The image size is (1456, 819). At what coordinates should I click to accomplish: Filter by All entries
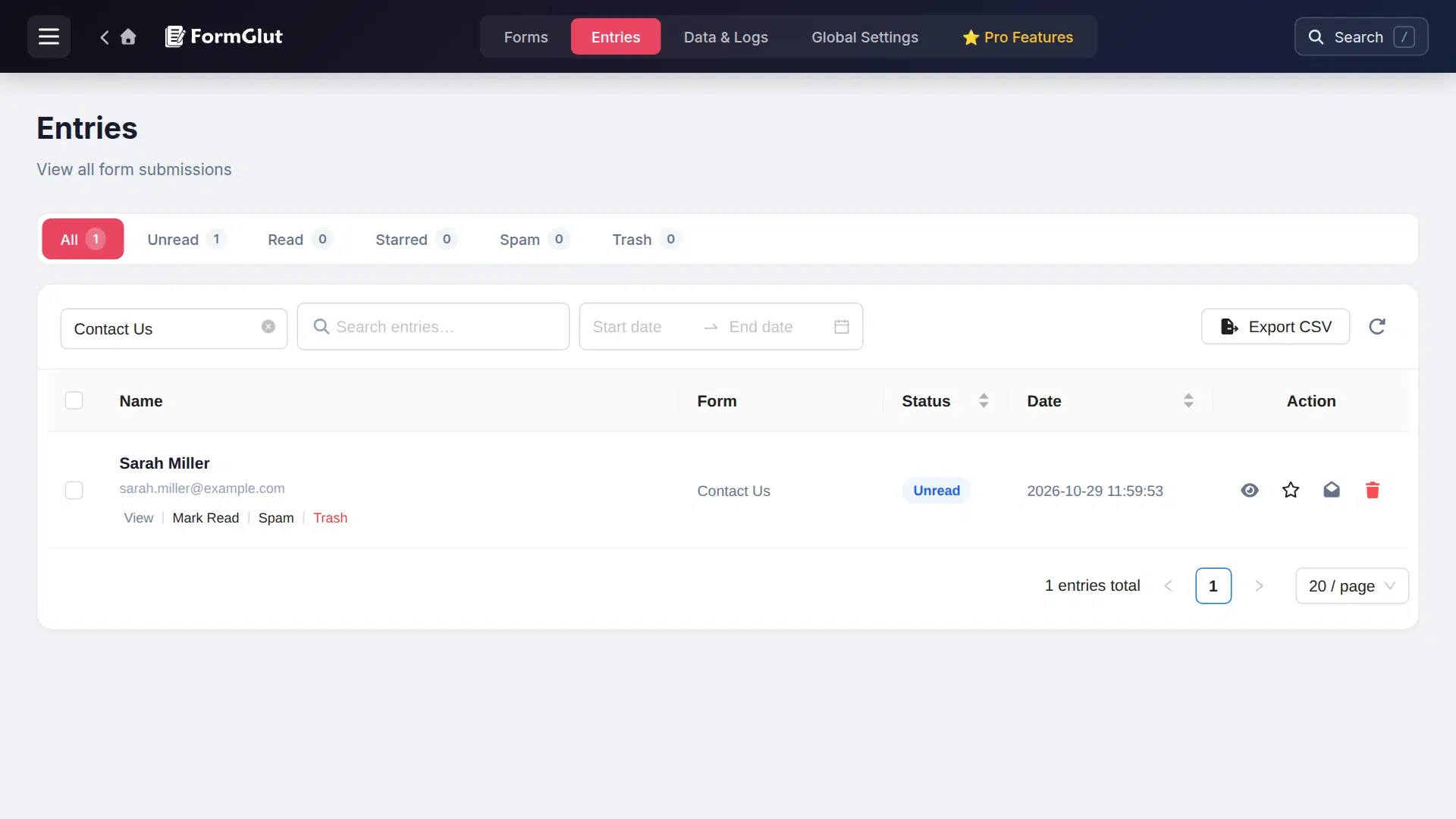(83, 239)
